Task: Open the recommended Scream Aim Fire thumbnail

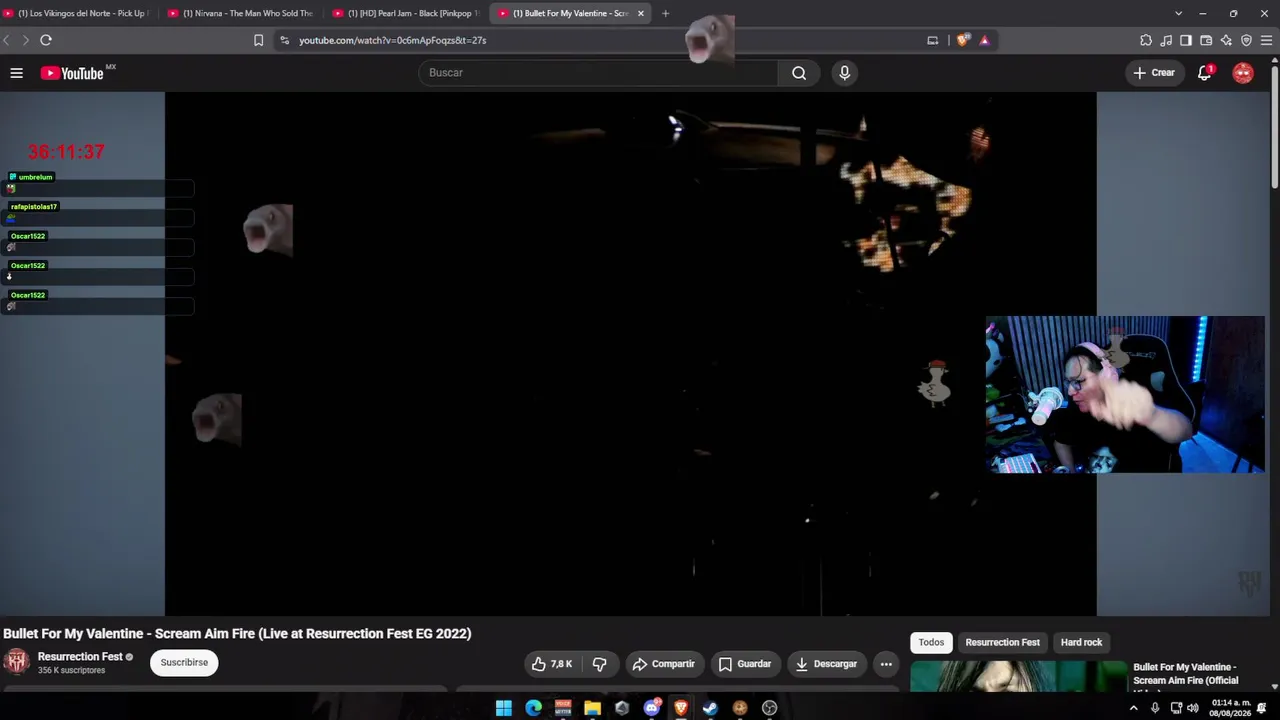Action: (1018, 676)
